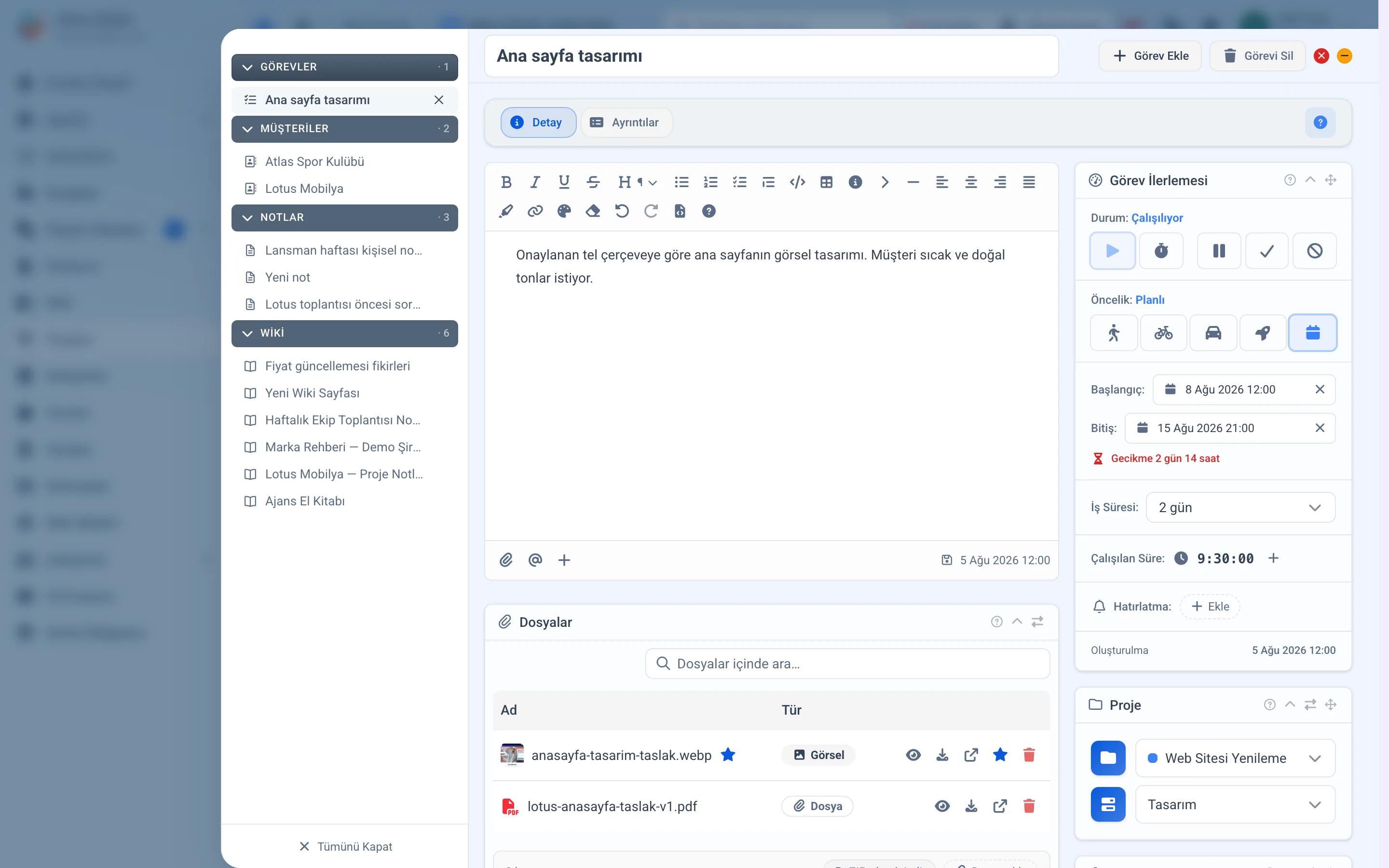Attach a file using the paperclip icon

[x=505, y=560]
